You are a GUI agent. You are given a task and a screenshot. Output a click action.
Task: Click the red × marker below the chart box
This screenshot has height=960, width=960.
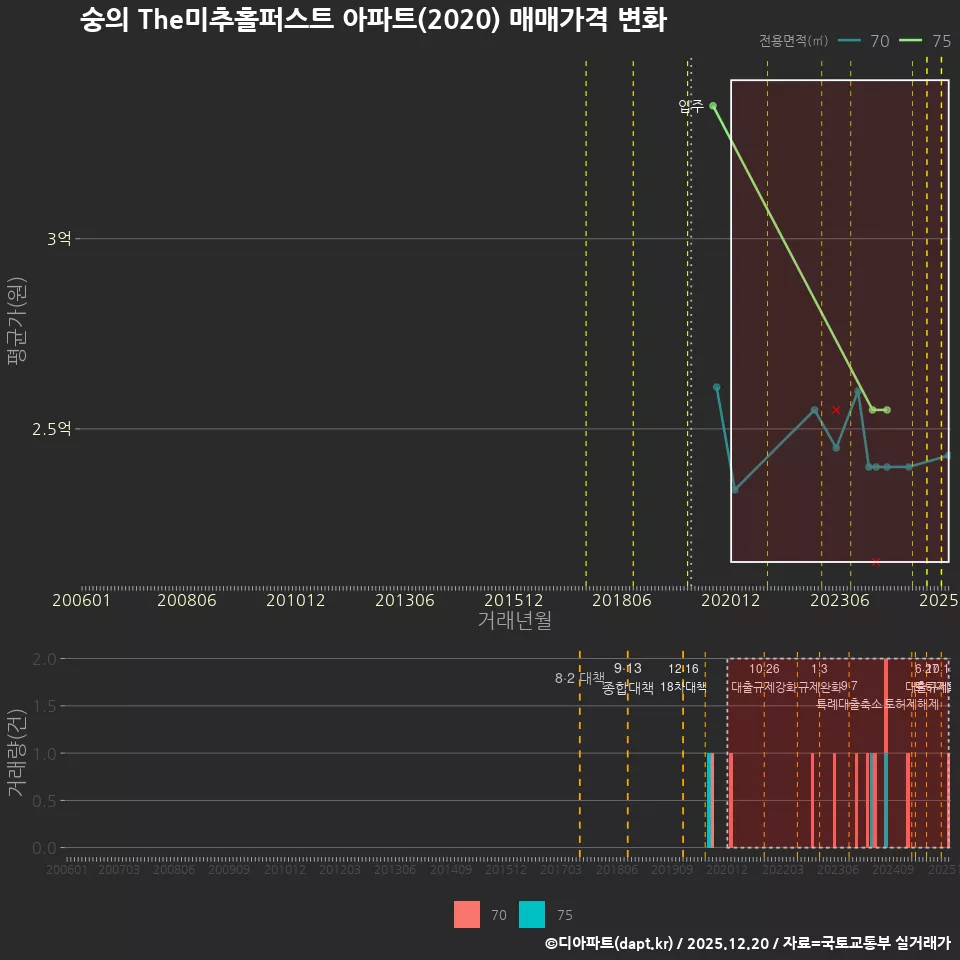(x=876, y=561)
